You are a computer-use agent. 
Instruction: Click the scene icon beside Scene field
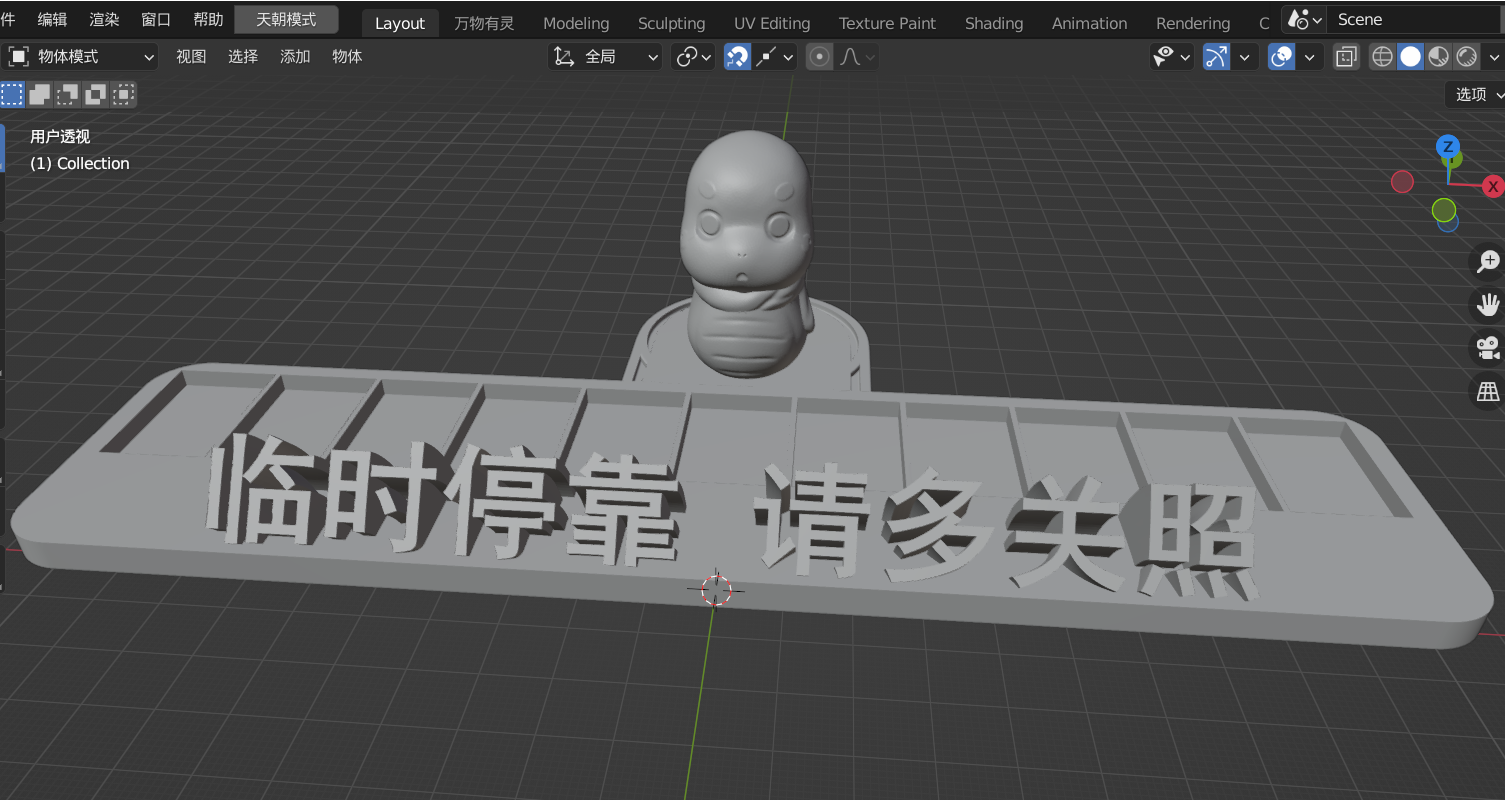click(1304, 19)
